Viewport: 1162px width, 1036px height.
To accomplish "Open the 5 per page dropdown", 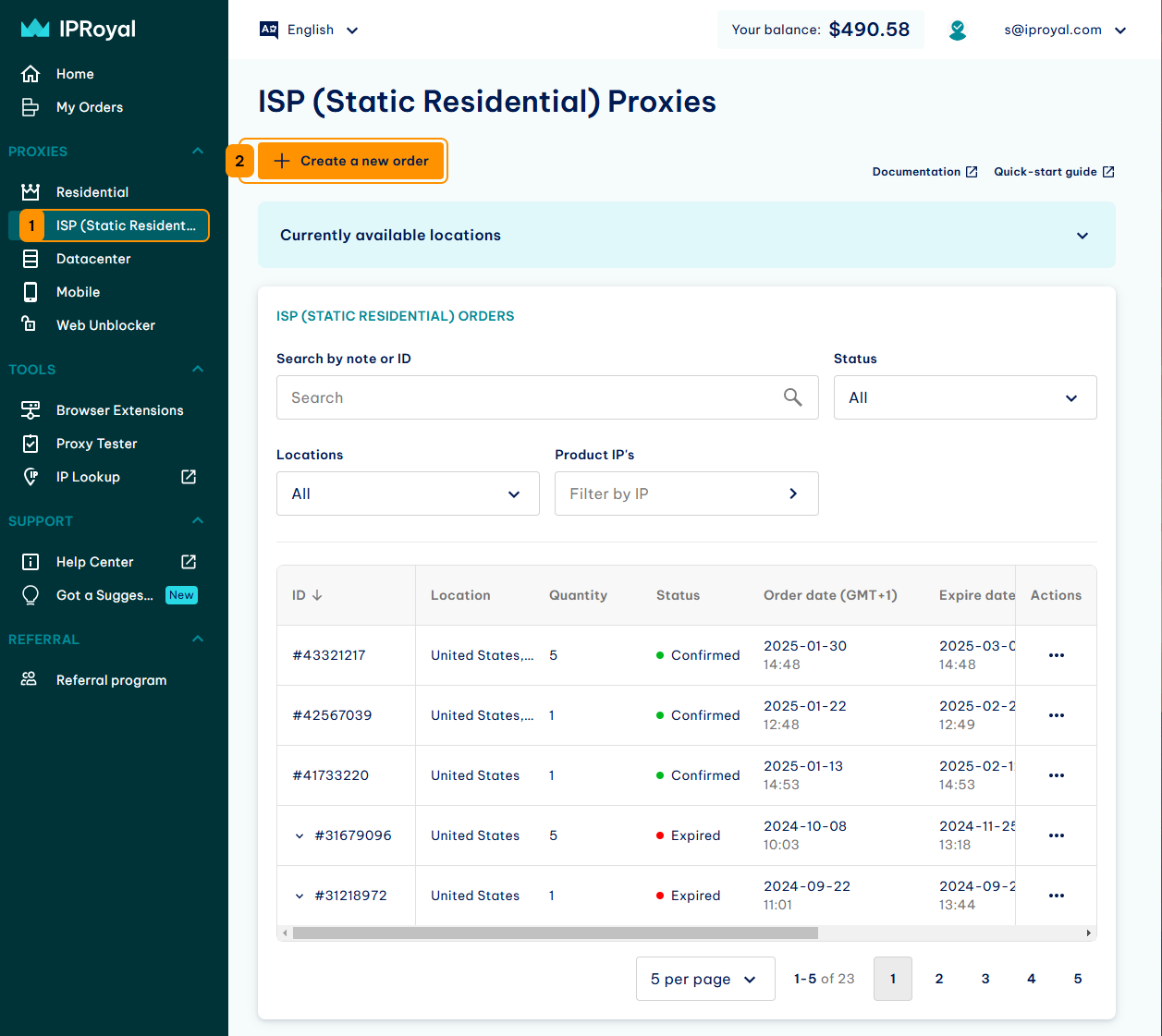I will pos(705,979).
